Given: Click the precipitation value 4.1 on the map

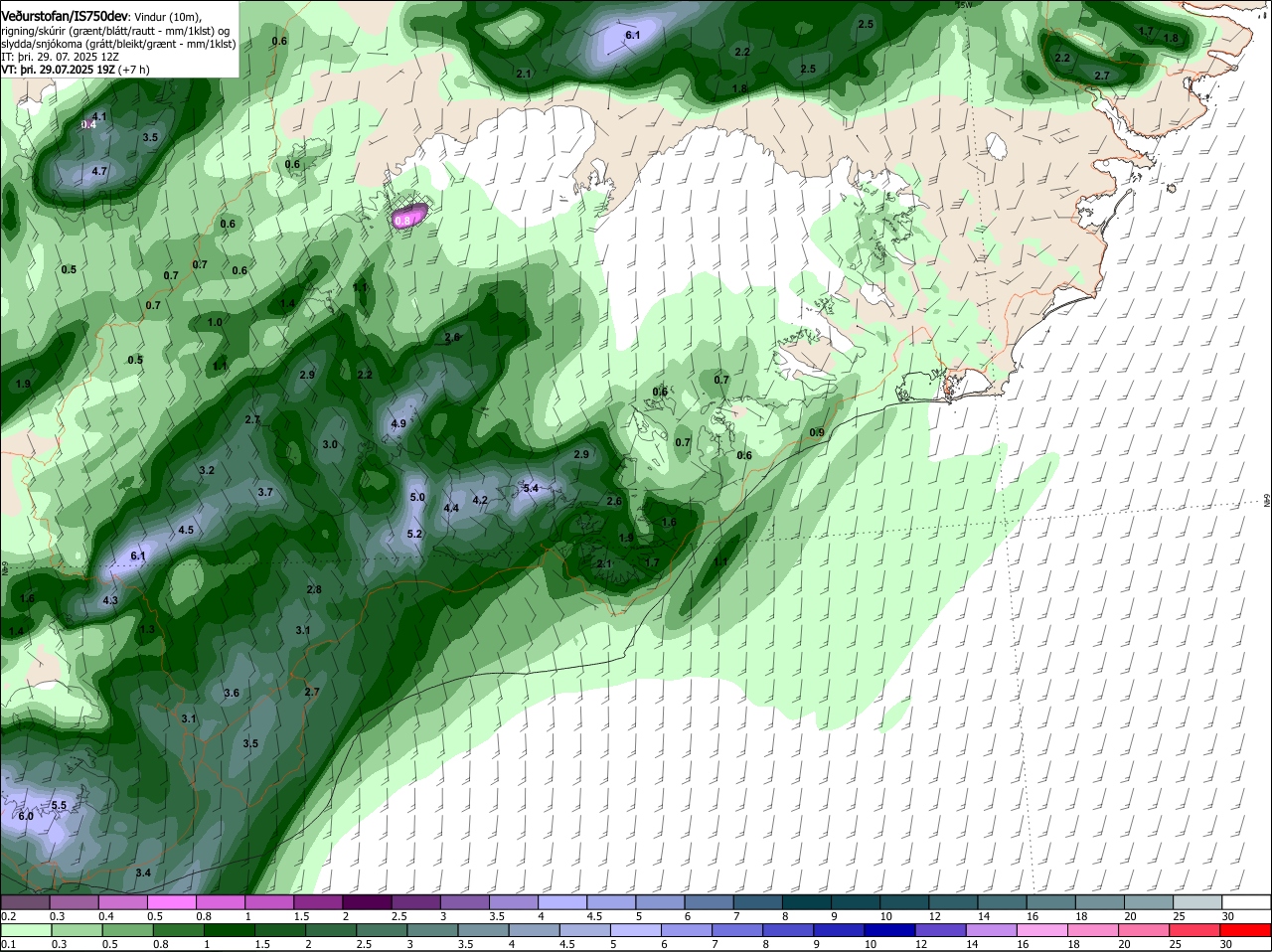Looking at the screenshot, I should (x=99, y=116).
